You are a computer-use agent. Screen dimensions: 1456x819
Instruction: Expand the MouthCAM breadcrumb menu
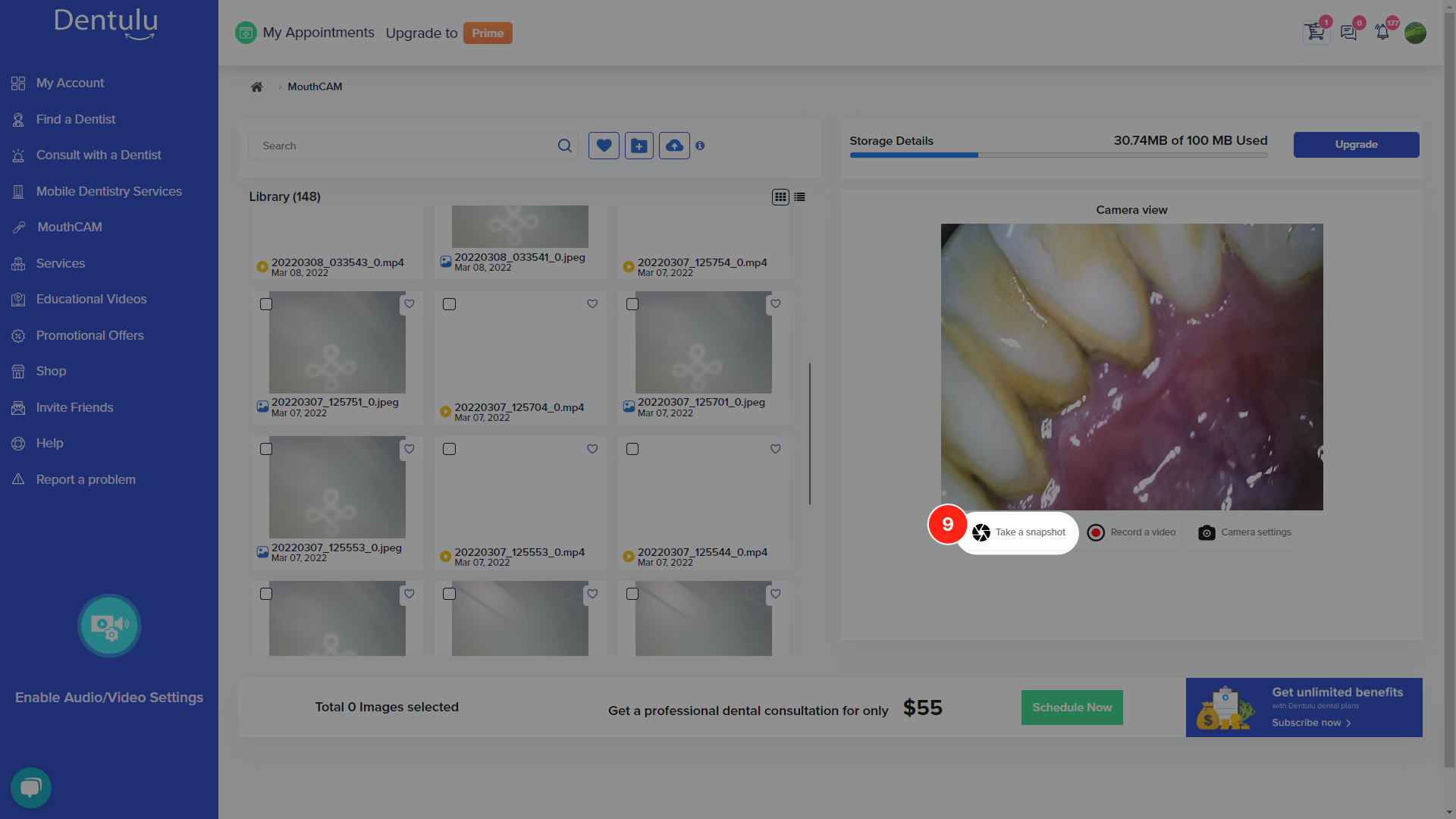point(314,87)
